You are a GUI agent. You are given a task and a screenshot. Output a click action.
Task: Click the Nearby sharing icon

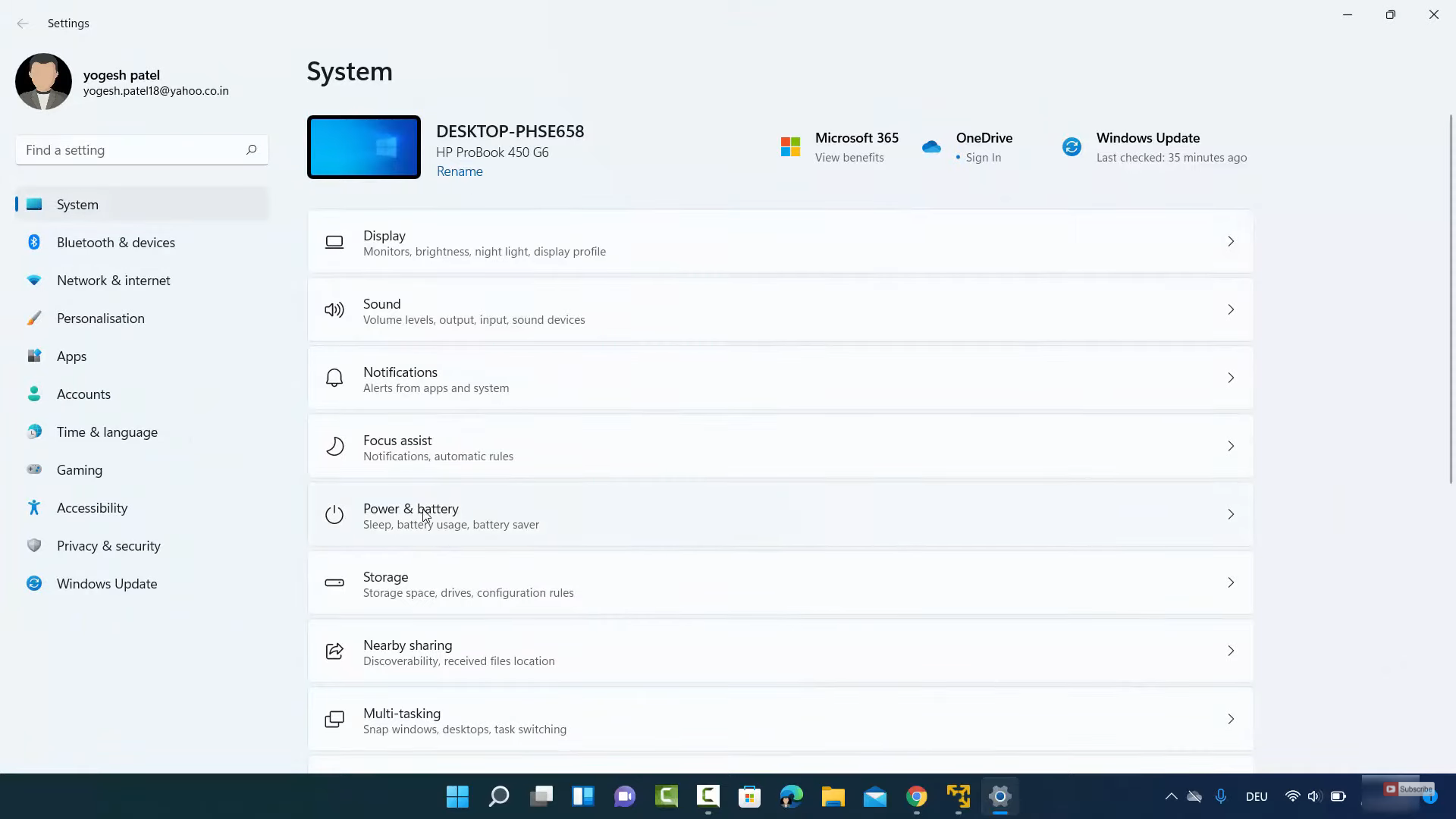[334, 651]
